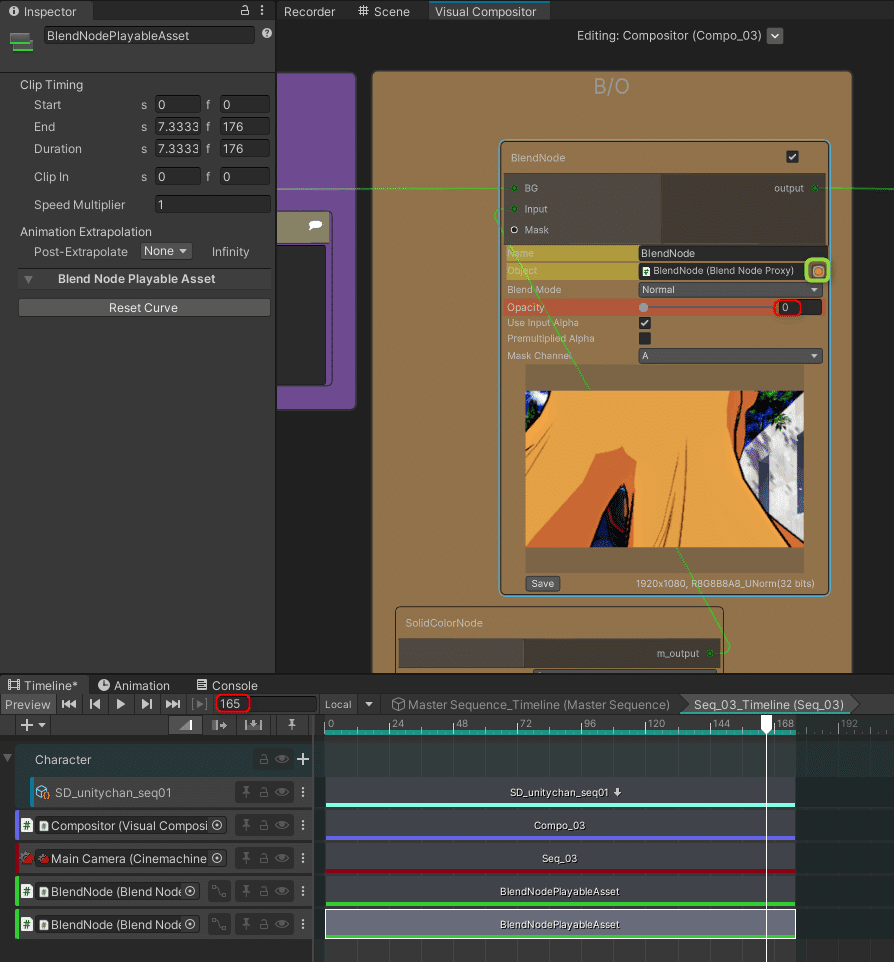
Task: Add sub-track to Character group
Action: [302, 760]
